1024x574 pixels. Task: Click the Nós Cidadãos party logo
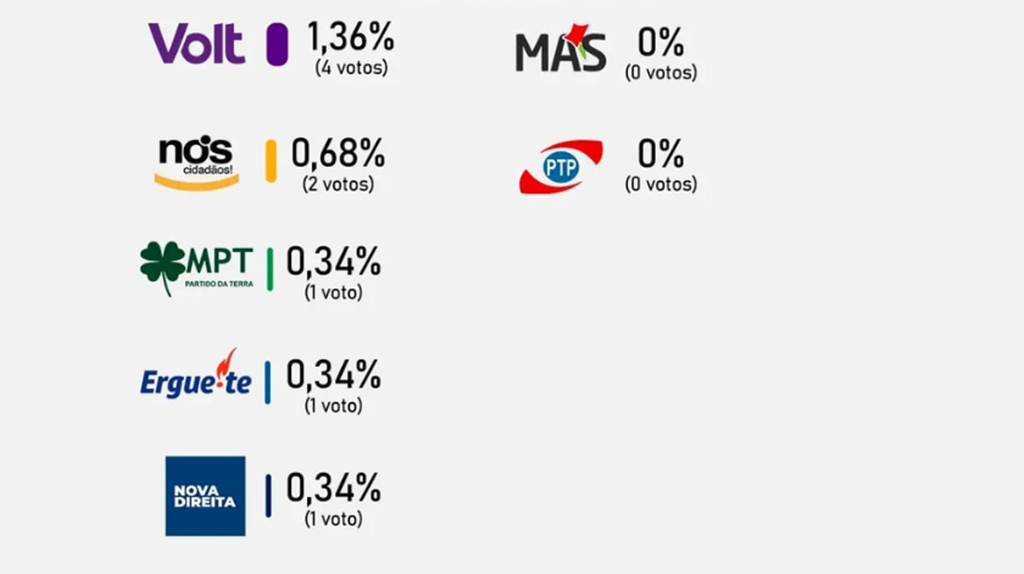[x=196, y=161]
